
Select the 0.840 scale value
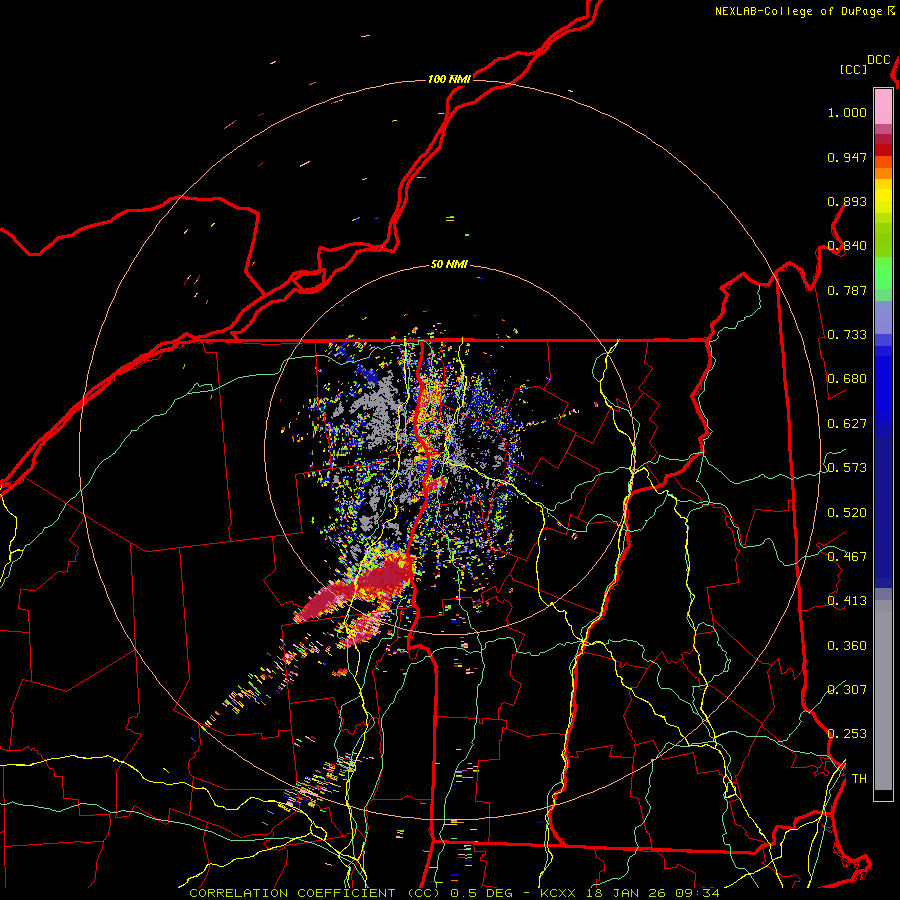point(847,246)
